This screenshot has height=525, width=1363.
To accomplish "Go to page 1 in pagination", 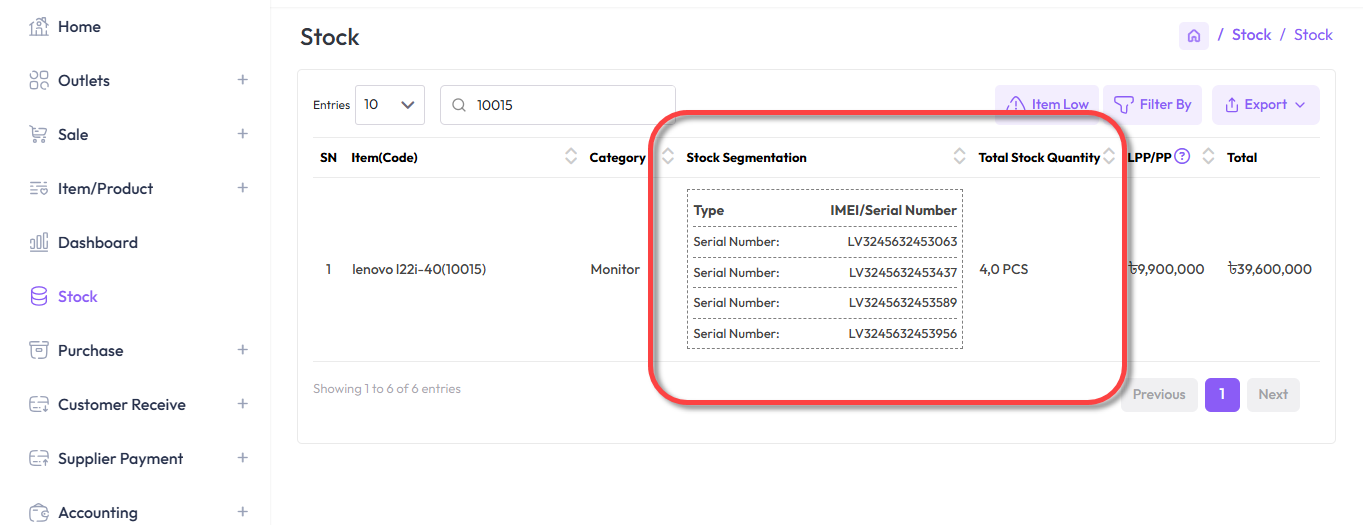I will 1221,395.
